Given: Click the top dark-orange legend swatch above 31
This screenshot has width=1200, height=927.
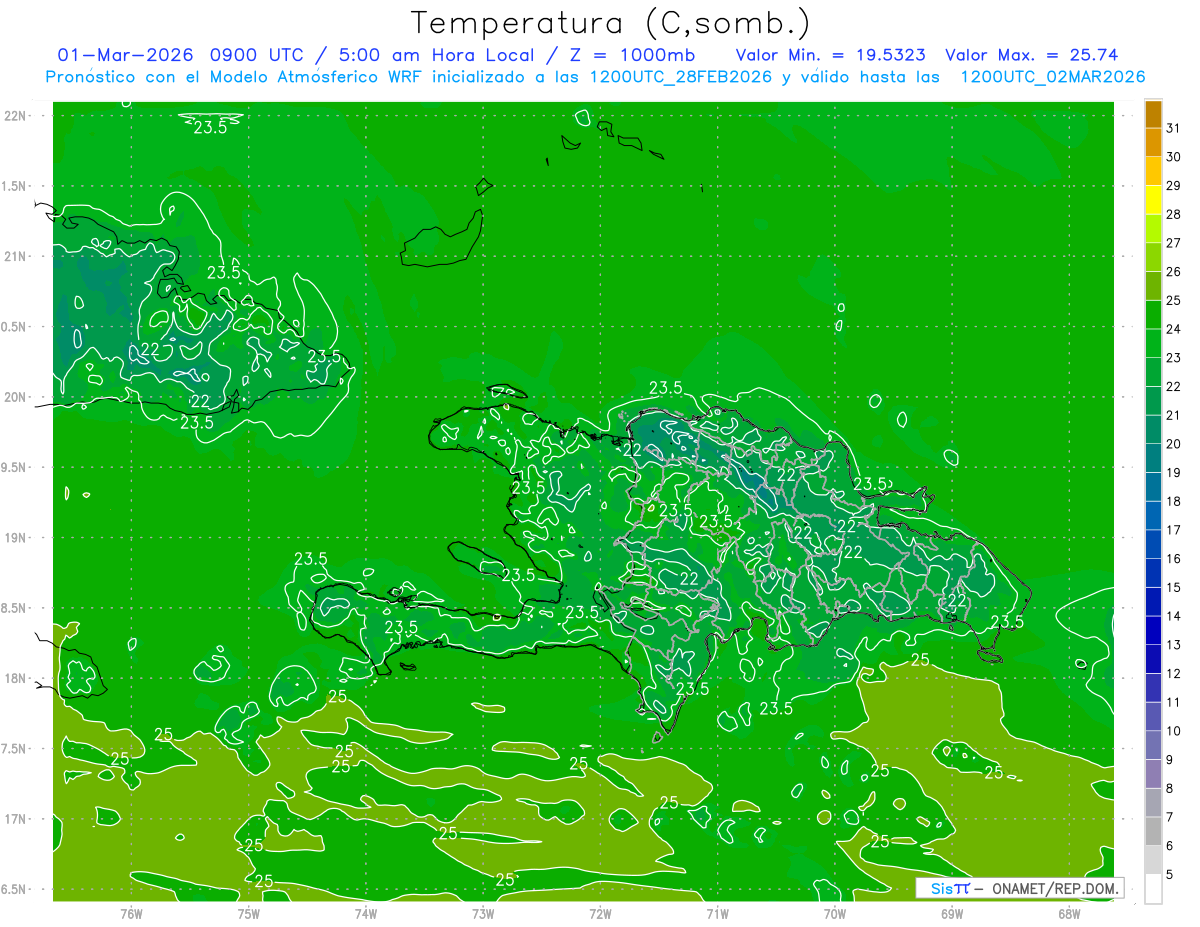Looking at the screenshot, I should point(1153,115).
